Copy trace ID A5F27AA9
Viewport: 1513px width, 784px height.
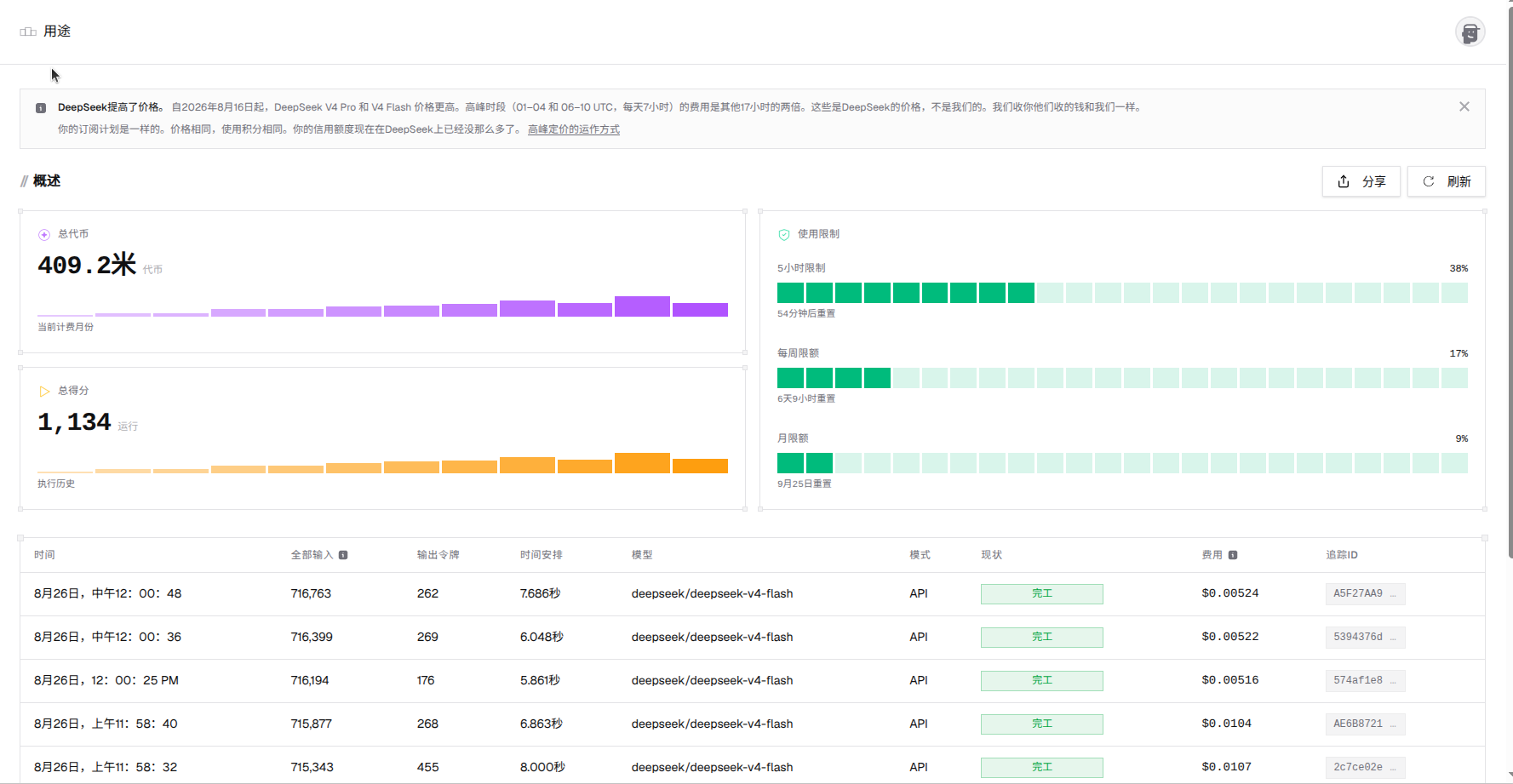point(1365,593)
